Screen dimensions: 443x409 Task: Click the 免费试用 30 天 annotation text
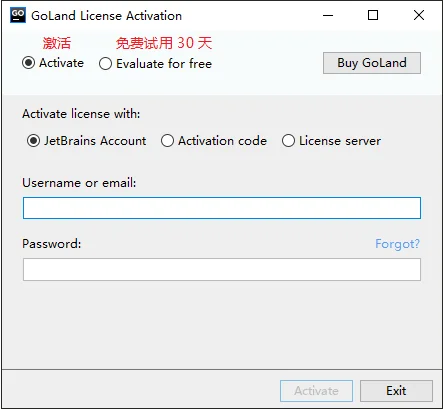pos(164,43)
